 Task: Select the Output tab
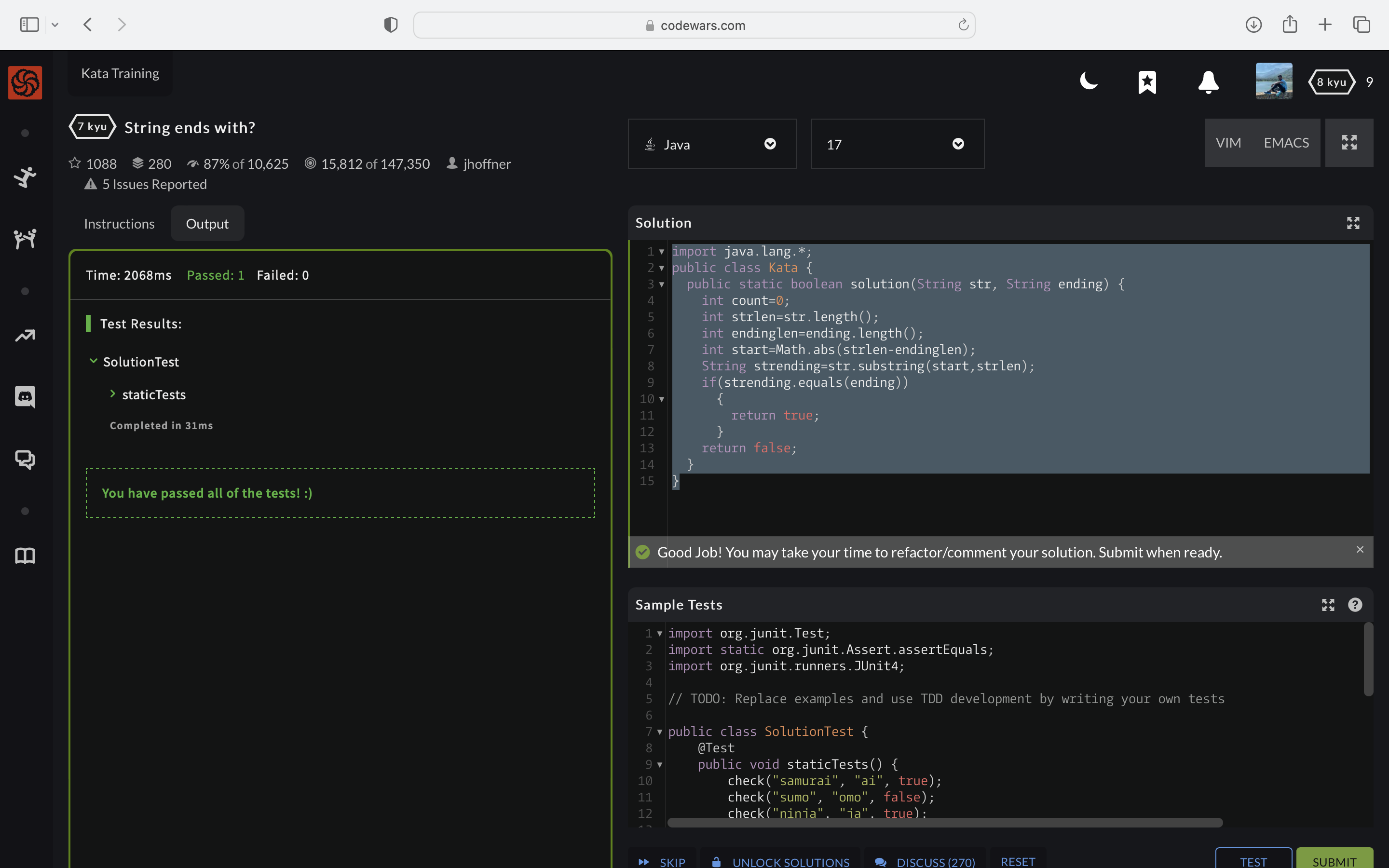(207, 224)
